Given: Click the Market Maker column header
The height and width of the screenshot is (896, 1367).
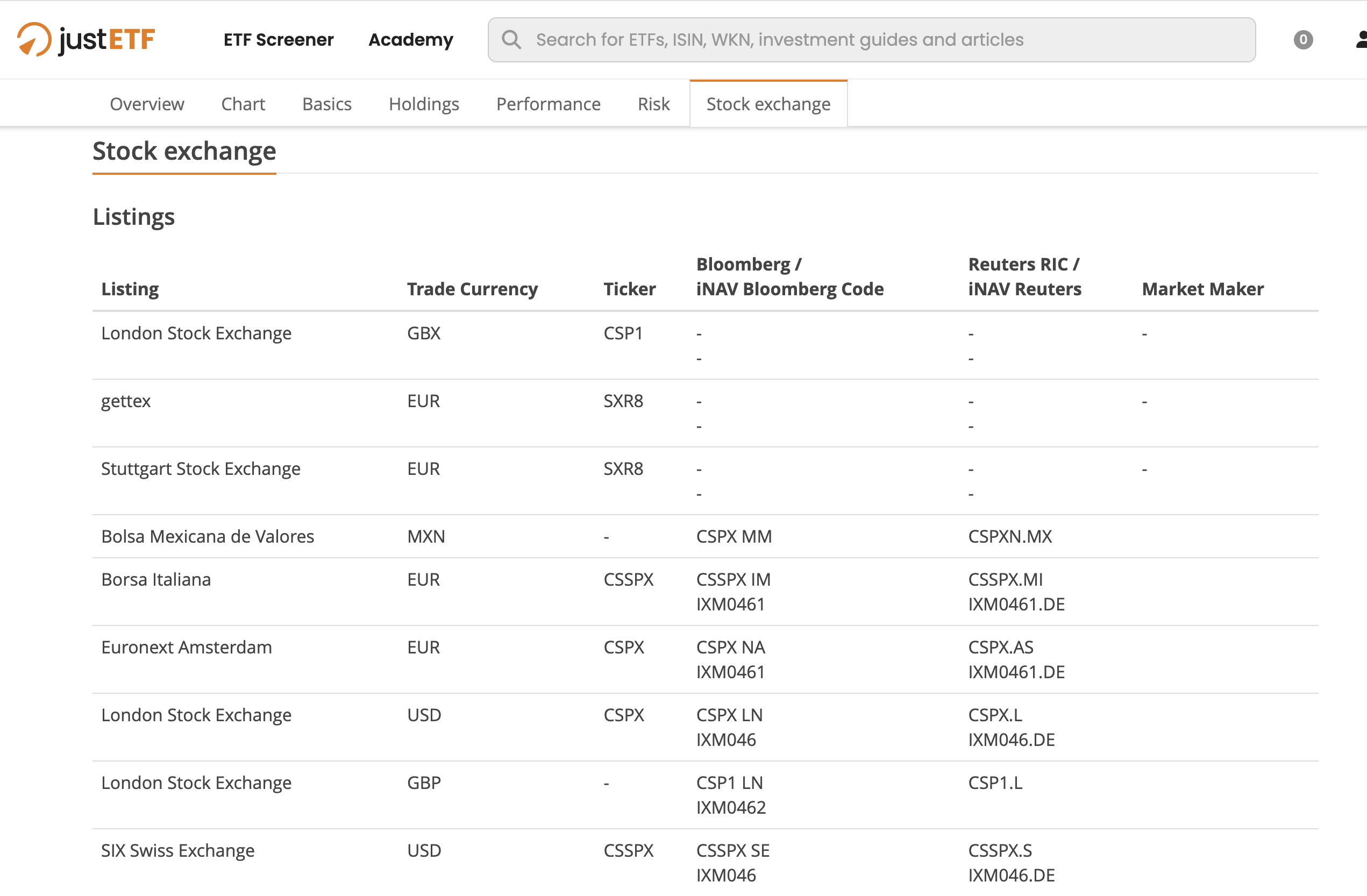Looking at the screenshot, I should point(1203,289).
